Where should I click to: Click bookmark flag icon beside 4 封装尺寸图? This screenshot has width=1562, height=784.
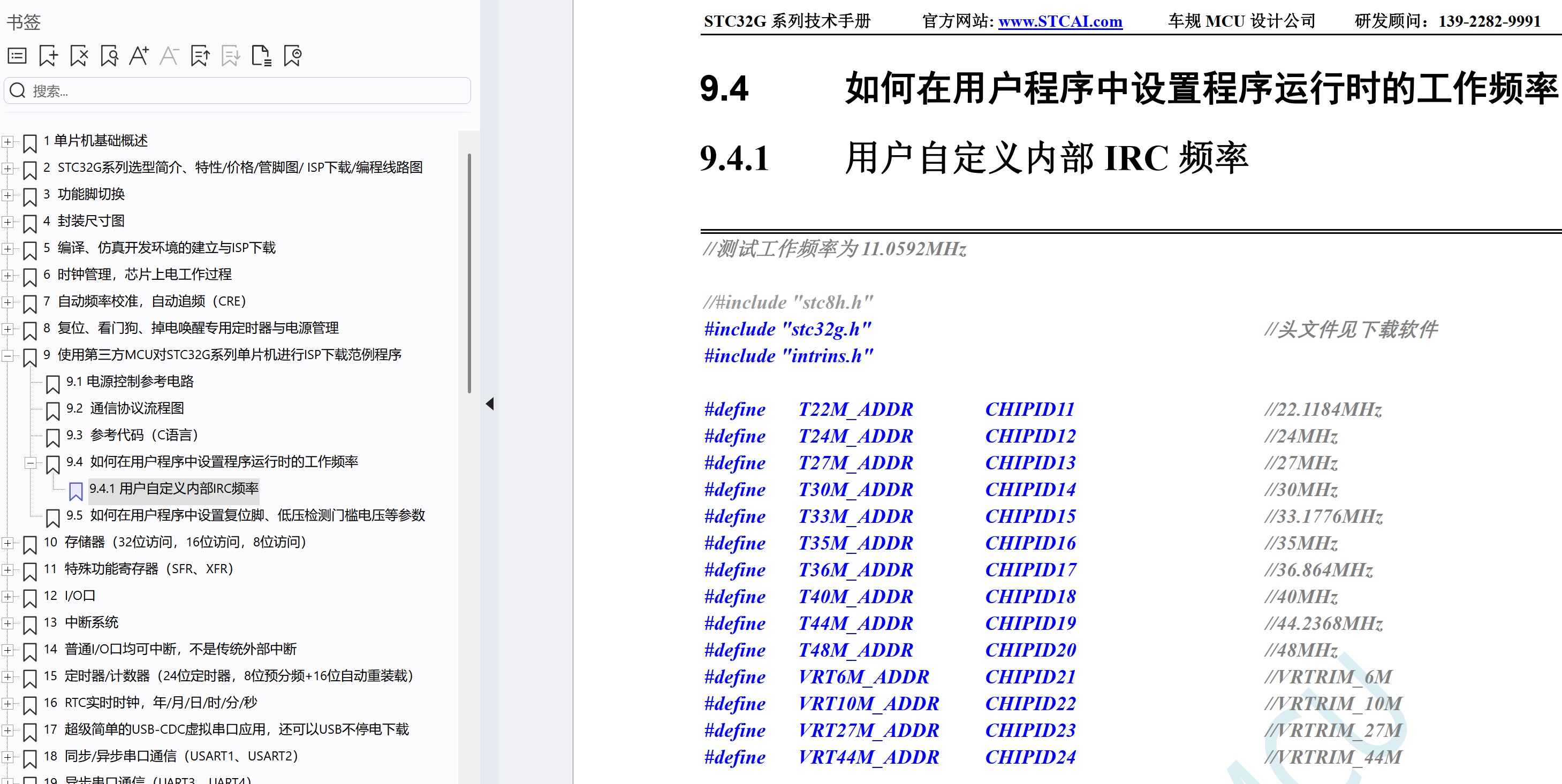30,224
